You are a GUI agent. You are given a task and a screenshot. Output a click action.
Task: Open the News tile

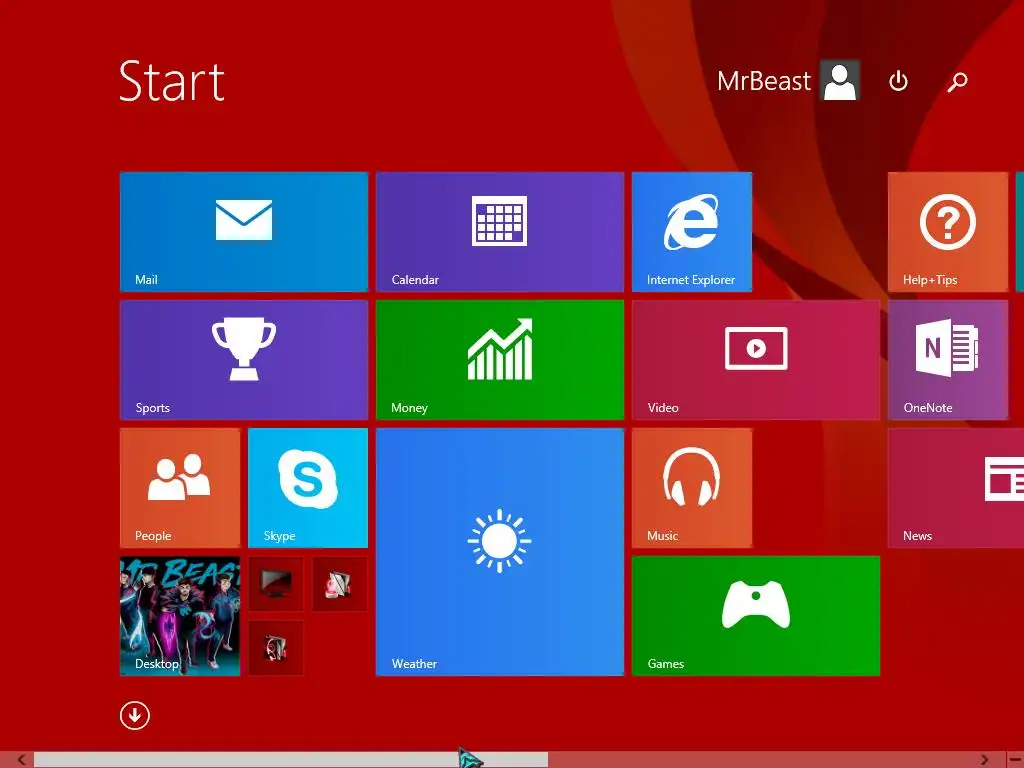tap(956, 487)
